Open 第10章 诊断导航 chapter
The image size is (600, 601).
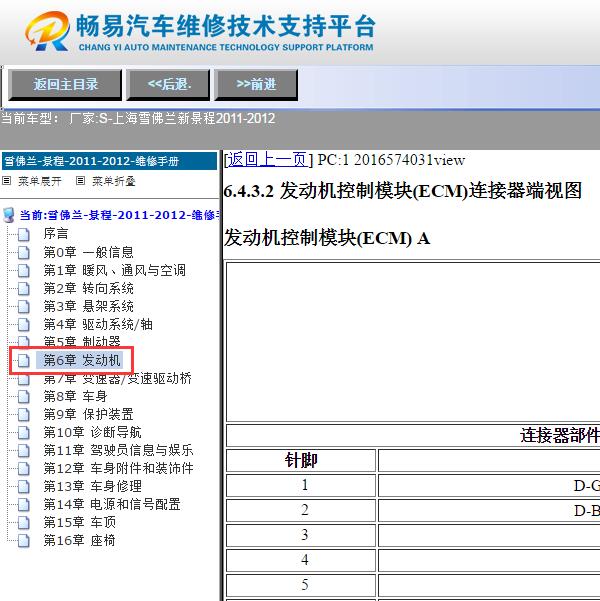click(x=92, y=432)
